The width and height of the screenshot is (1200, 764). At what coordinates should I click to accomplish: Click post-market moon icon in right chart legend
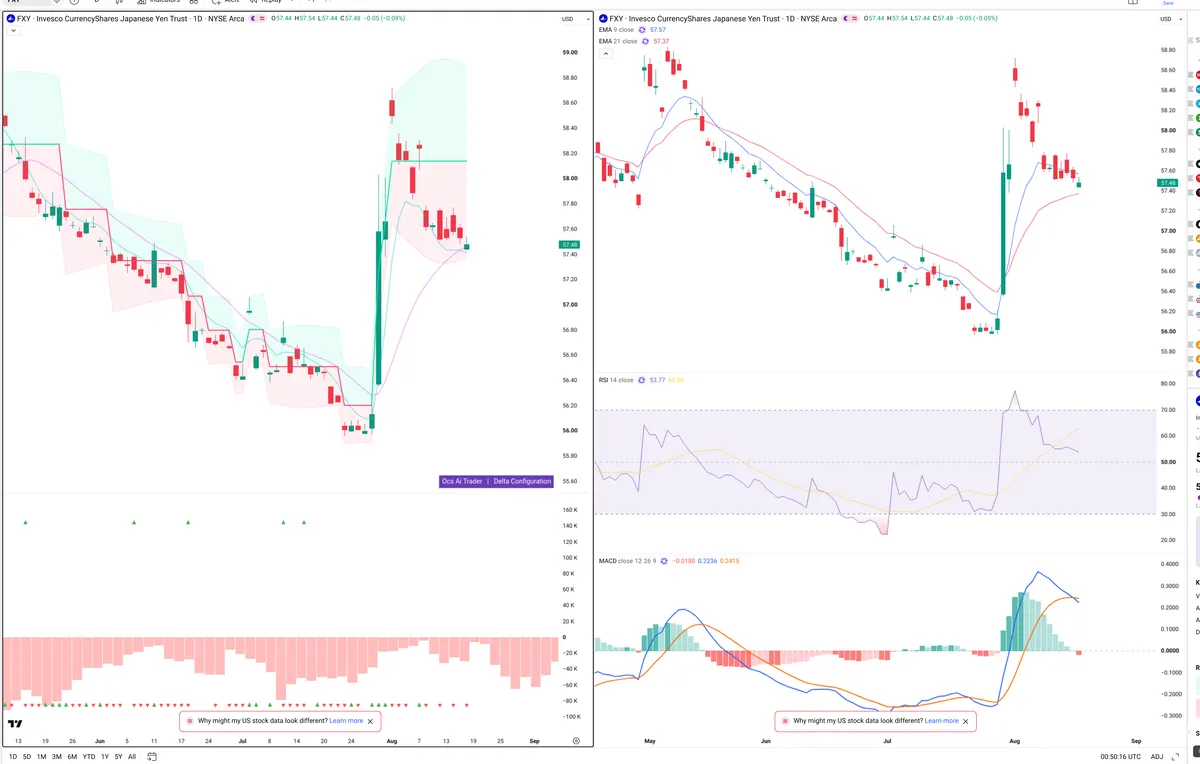click(847, 19)
